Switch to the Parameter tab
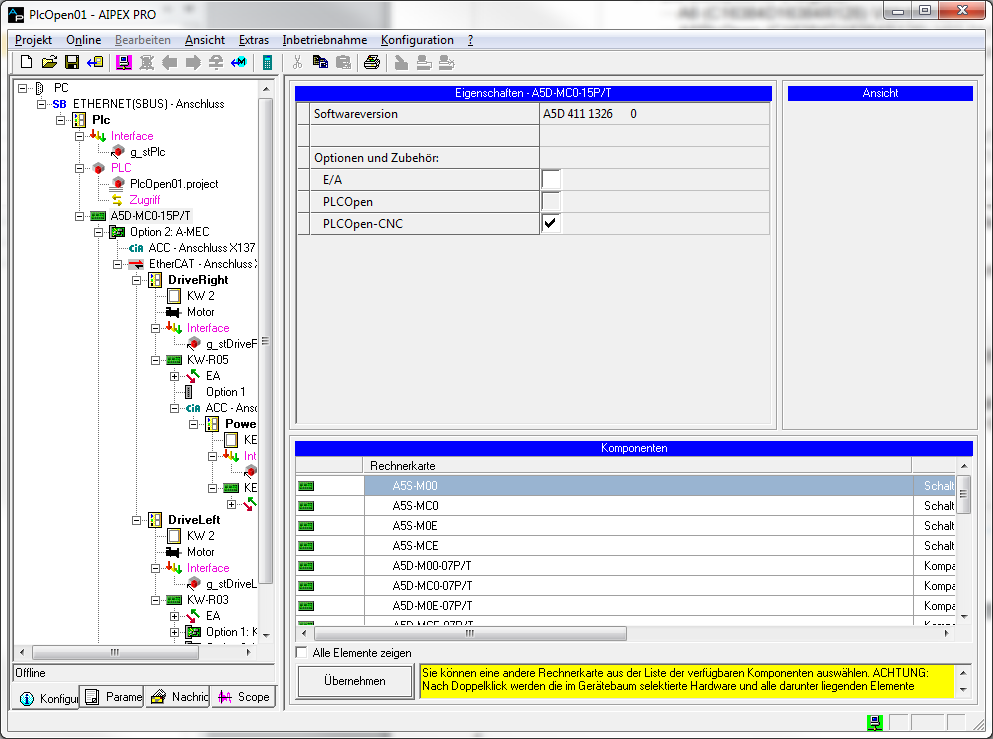The image size is (993, 739). tap(113, 697)
